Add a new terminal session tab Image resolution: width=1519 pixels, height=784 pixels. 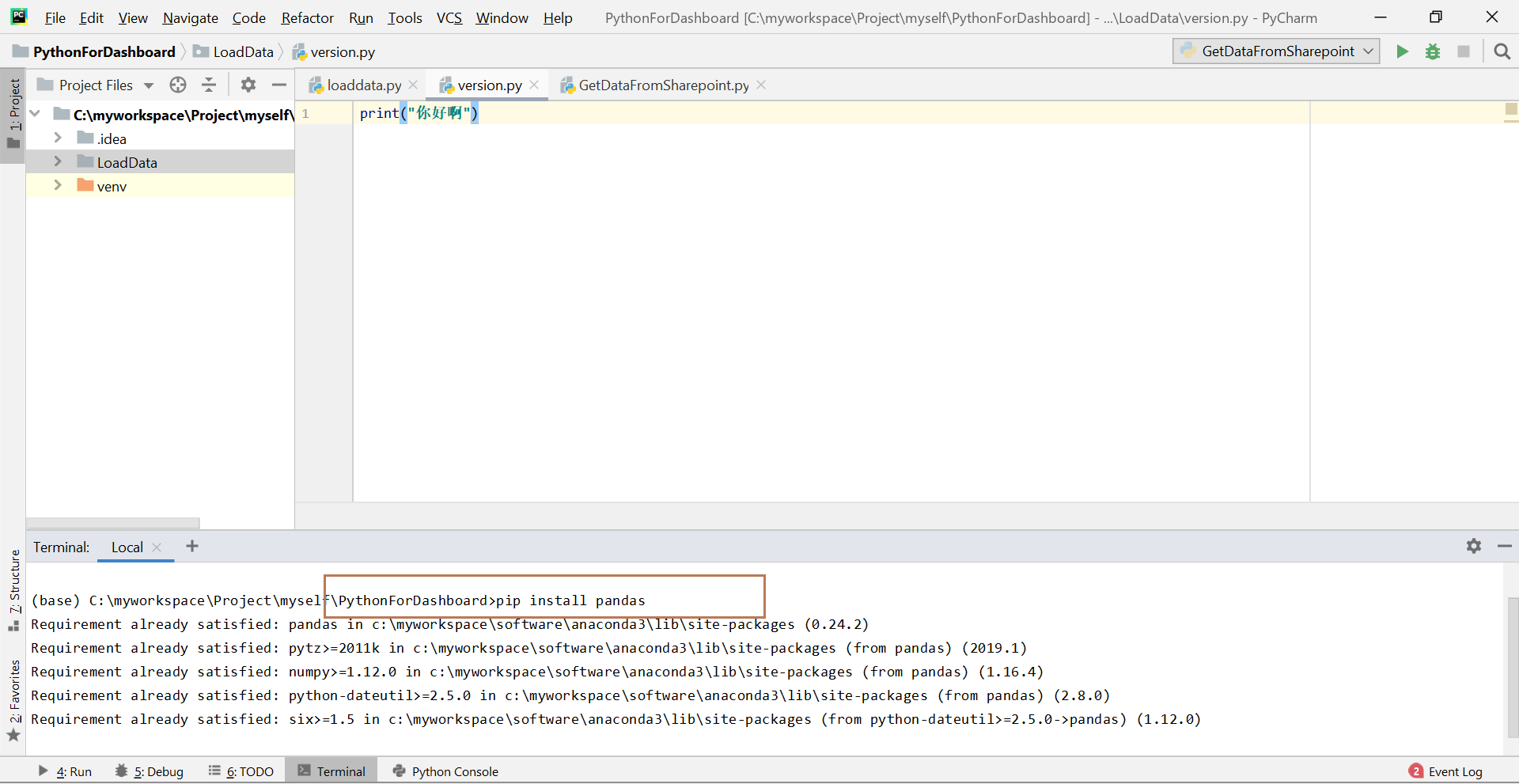tap(192, 546)
